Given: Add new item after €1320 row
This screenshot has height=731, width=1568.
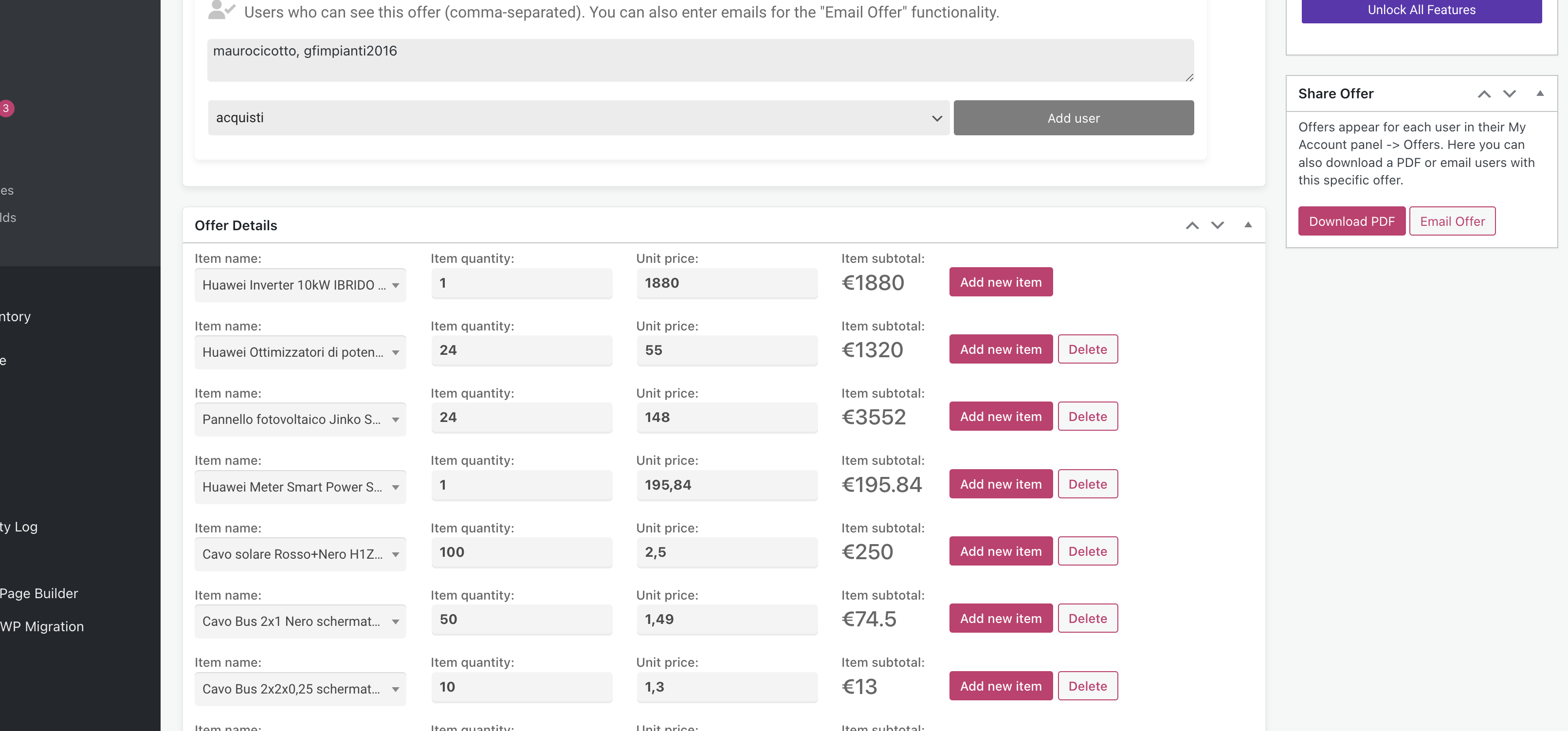Looking at the screenshot, I should pos(1001,349).
